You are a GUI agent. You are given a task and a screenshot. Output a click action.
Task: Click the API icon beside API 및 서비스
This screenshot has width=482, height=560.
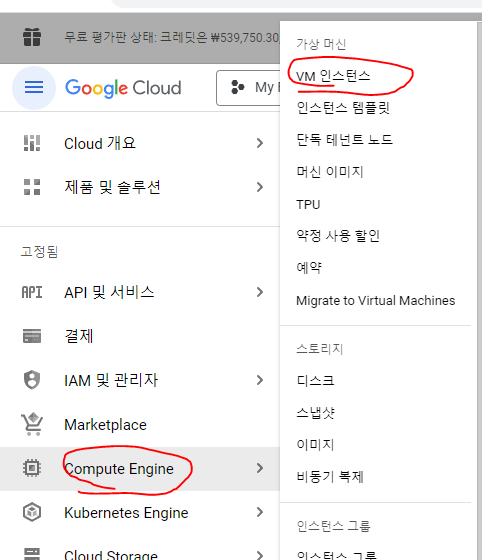[32, 292]
